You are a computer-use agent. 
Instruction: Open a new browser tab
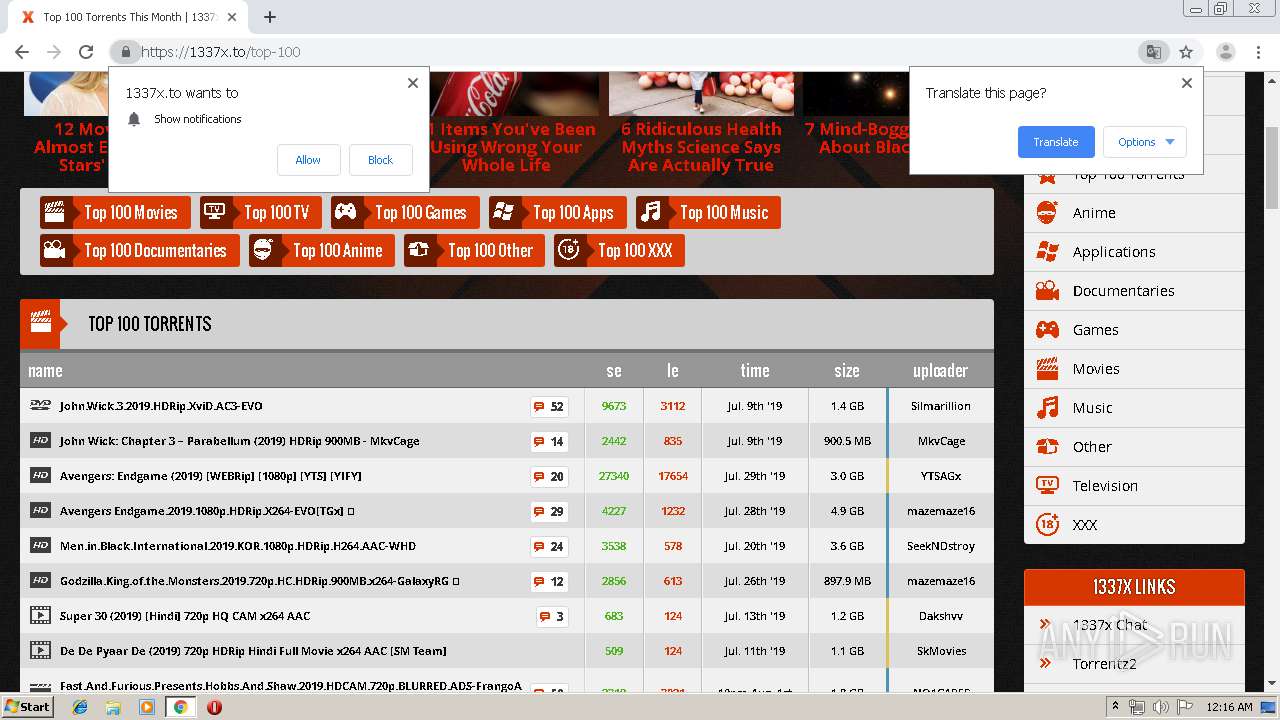click(x=270, y=17)
